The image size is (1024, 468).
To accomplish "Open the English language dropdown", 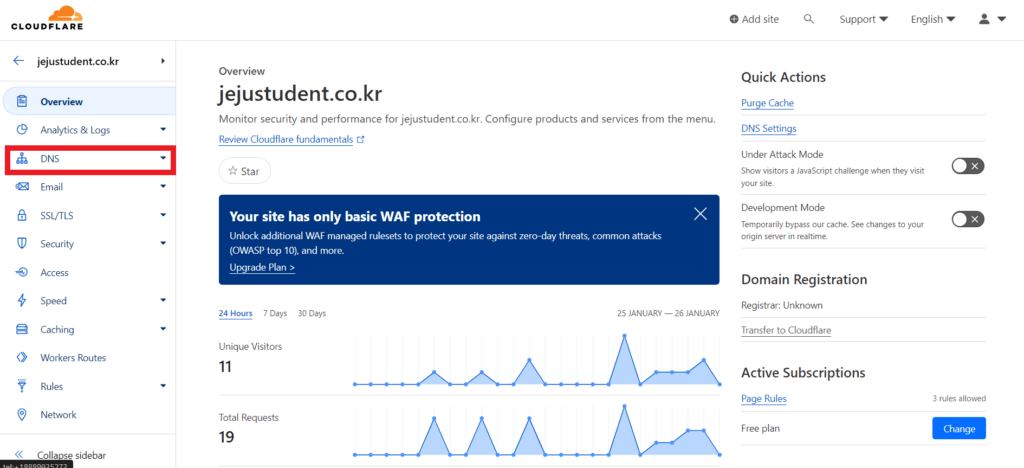I will pyautogui.click(x=933, y=19).
